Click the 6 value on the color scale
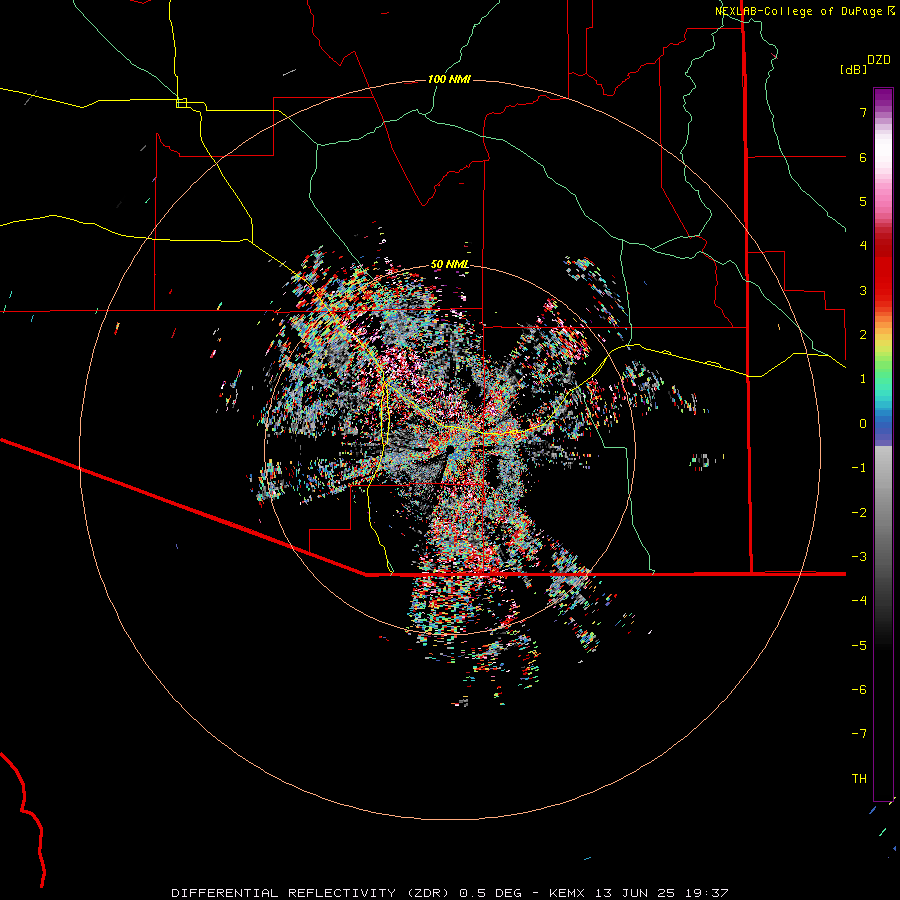900x900 pixels. pos(863,157)
